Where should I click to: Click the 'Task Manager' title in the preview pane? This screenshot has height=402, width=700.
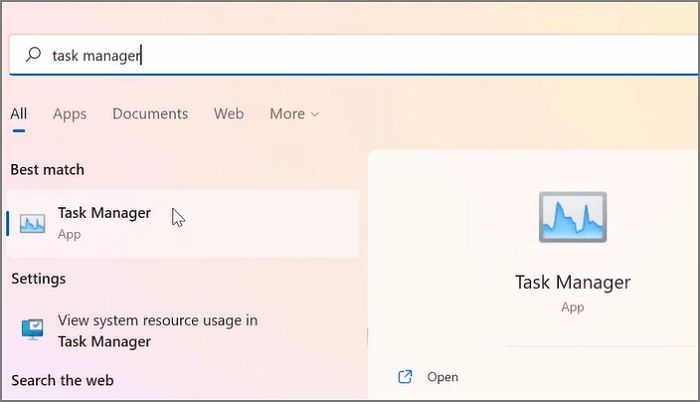click(x=573, y=282)
